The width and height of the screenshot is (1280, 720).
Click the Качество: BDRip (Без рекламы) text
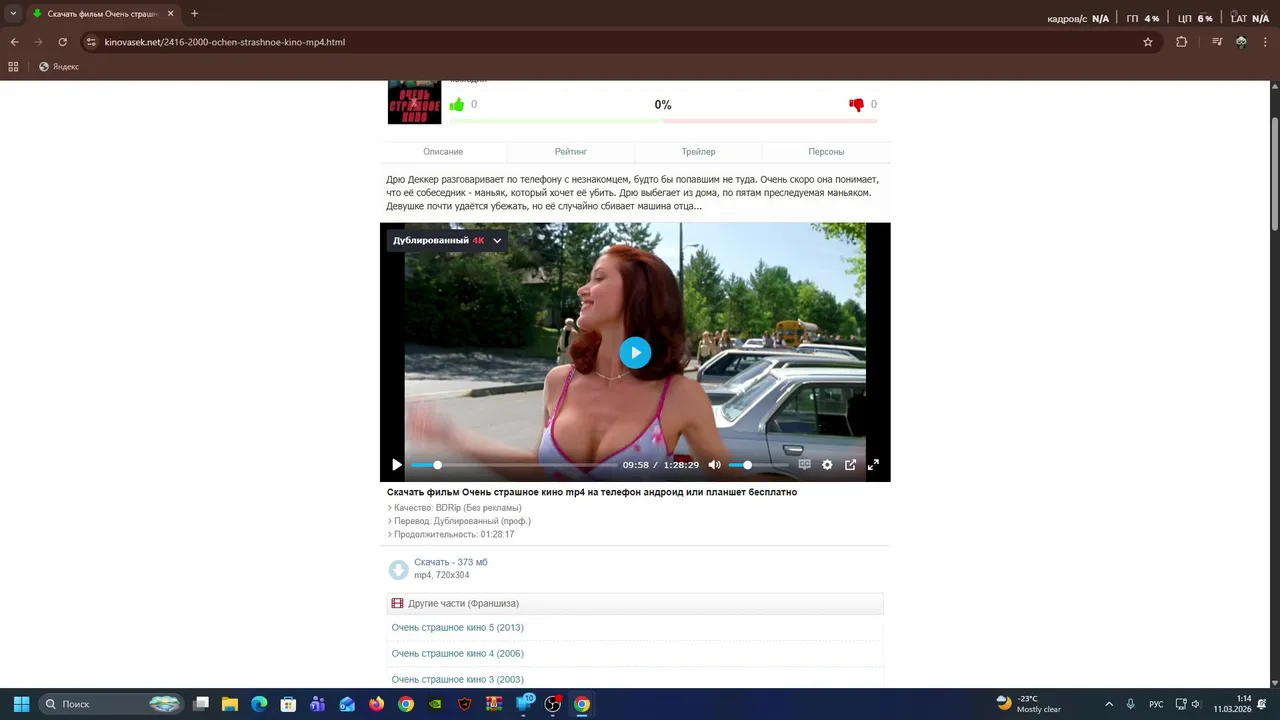point(457,508)
